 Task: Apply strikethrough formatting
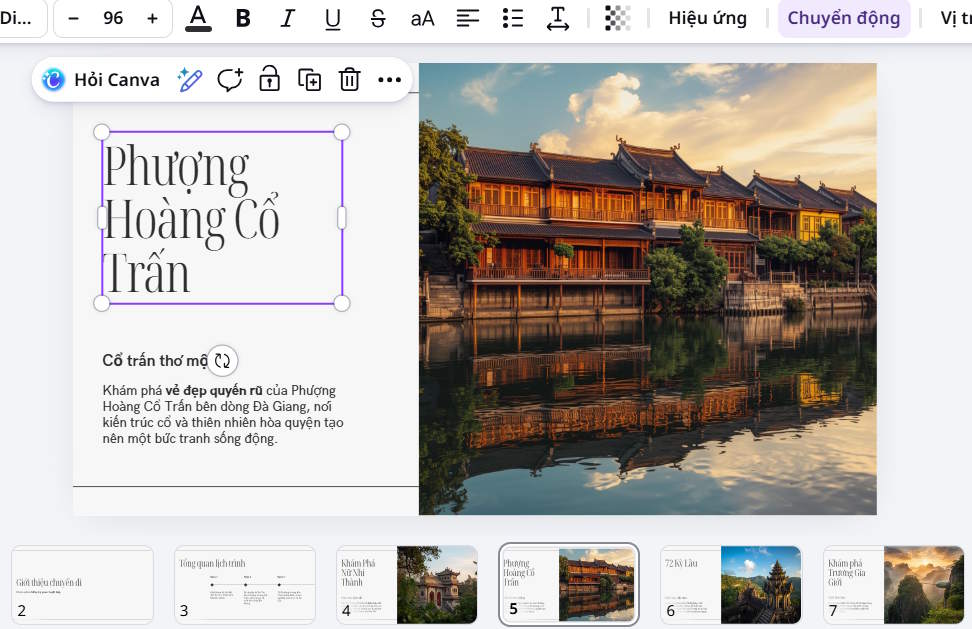[x=377, y=18]
